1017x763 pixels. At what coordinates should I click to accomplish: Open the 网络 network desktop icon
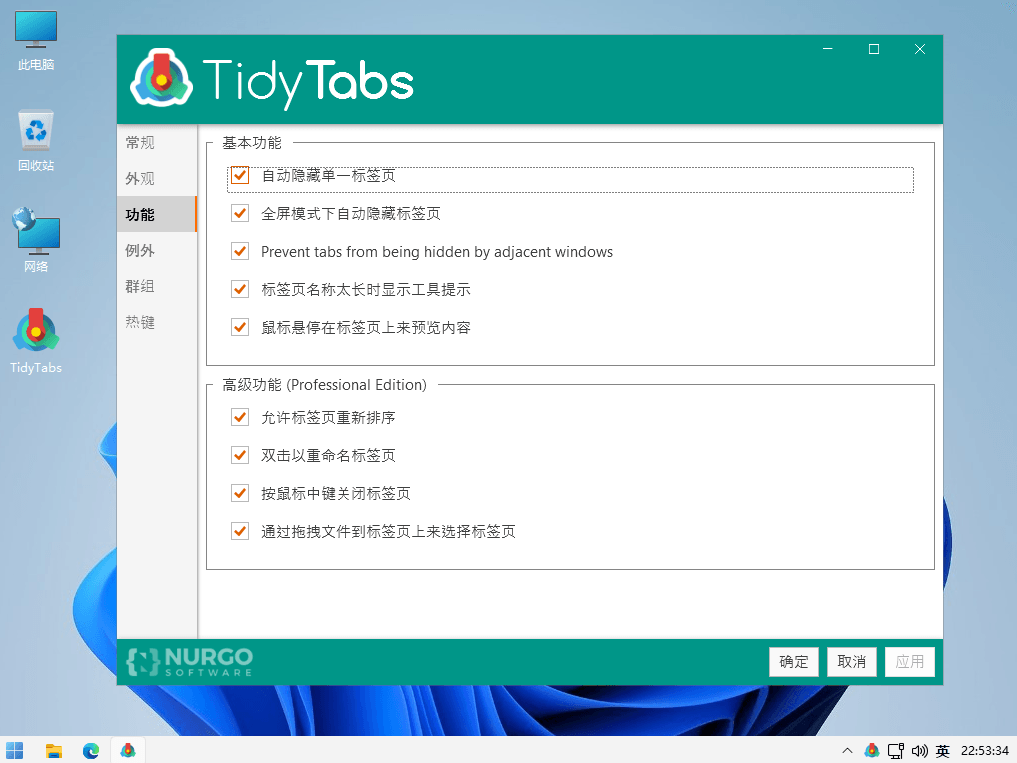(36, 240)
